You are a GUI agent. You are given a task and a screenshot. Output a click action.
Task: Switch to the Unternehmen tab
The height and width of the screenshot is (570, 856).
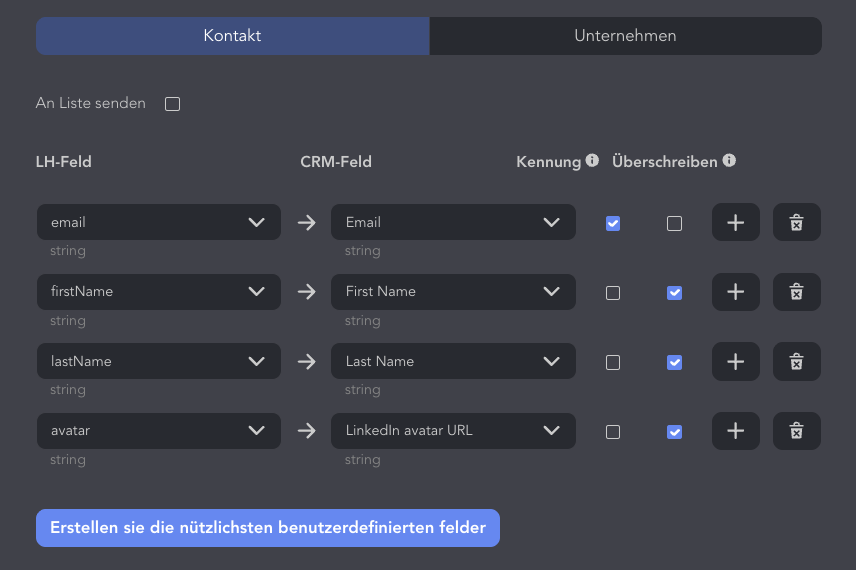click(626, 36)
